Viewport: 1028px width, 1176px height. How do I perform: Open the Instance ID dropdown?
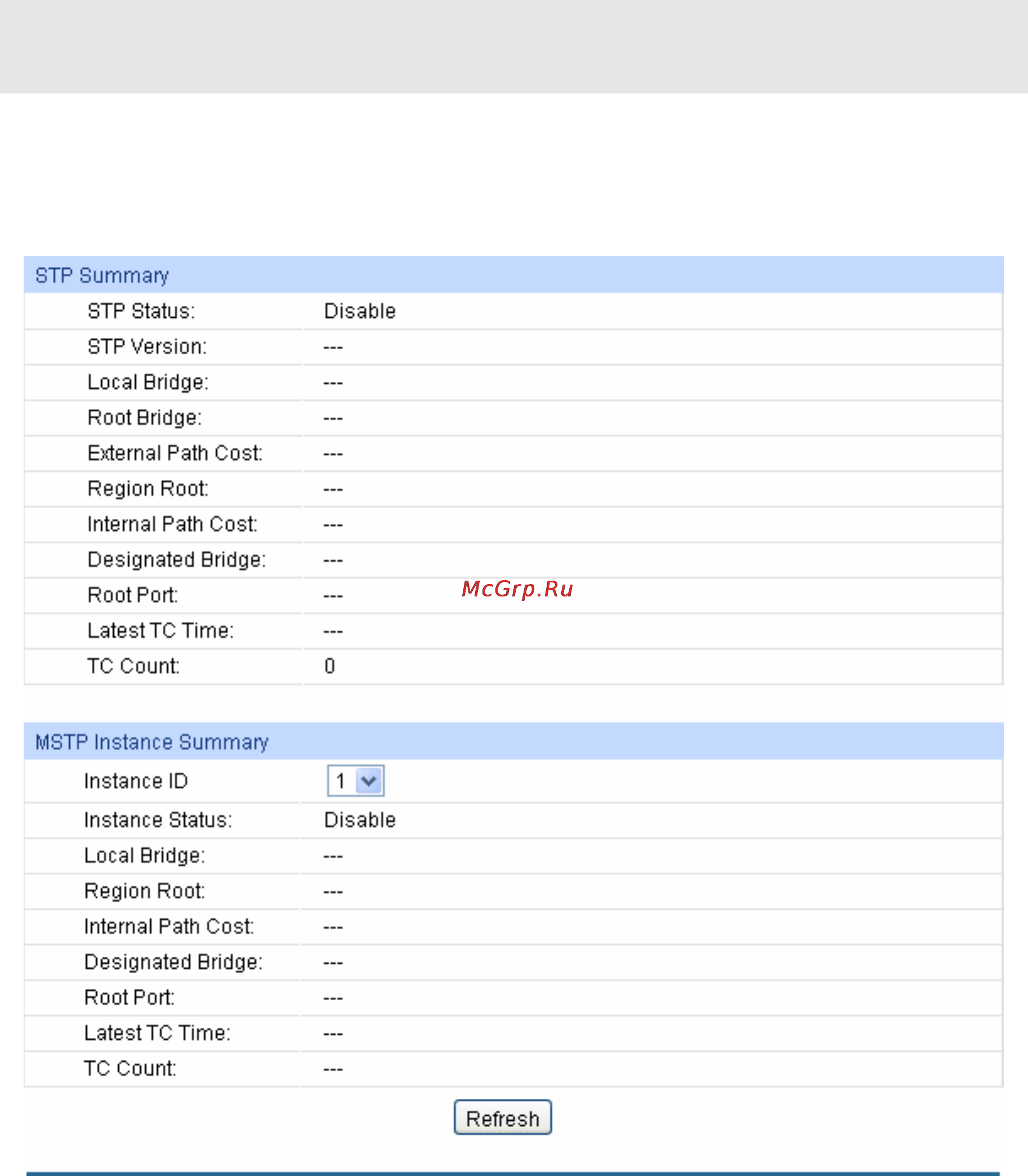tap(355, 781)
